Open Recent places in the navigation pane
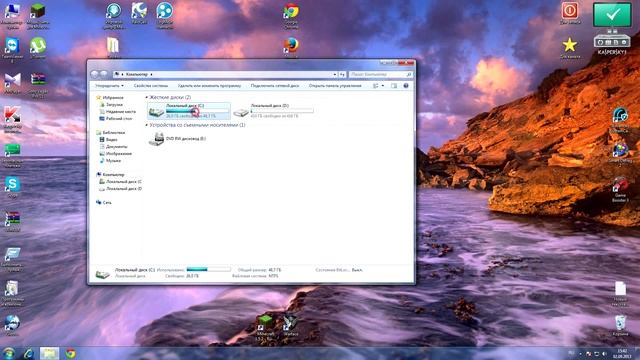The width and height of the screenshot is (640, 360). point(121,111)
